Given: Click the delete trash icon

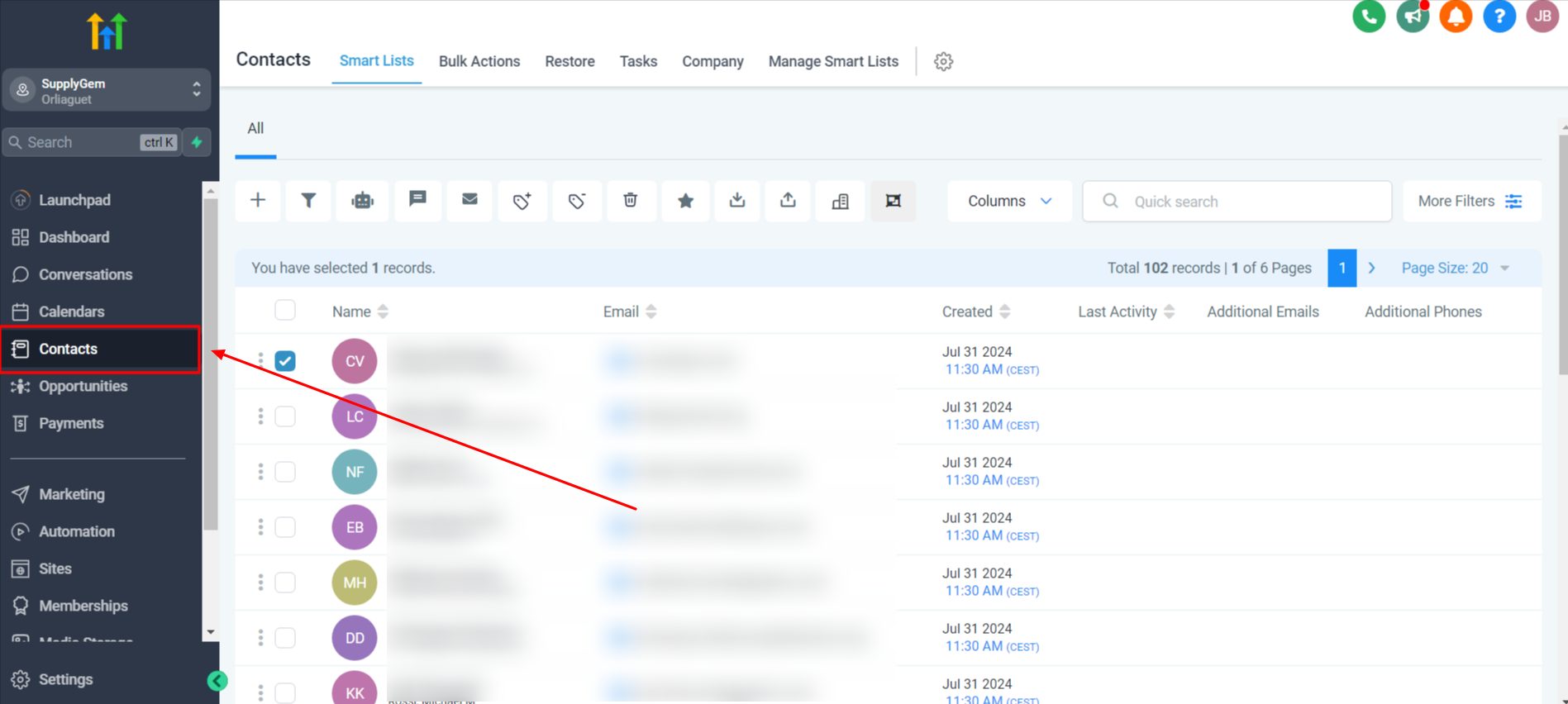Looking at the screenshot, I should click(x=631, y=201).
